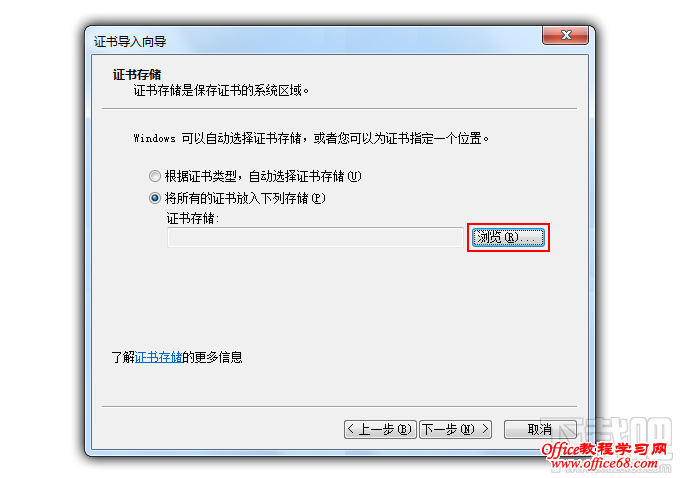Screen dimensions: 680x478
Task: Click the 取消 cancel button
Action: [x=540, y=429]
